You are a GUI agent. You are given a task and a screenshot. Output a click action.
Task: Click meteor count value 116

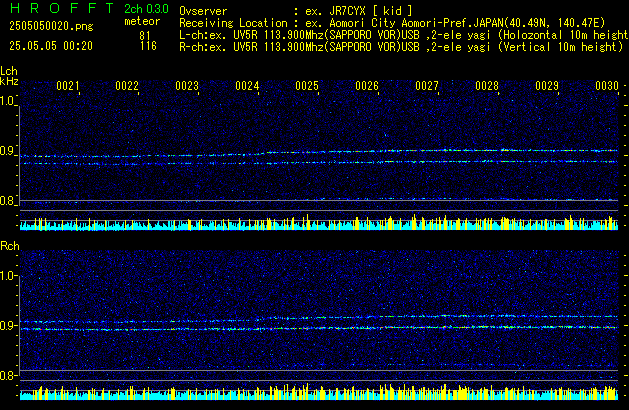(148, 46)
